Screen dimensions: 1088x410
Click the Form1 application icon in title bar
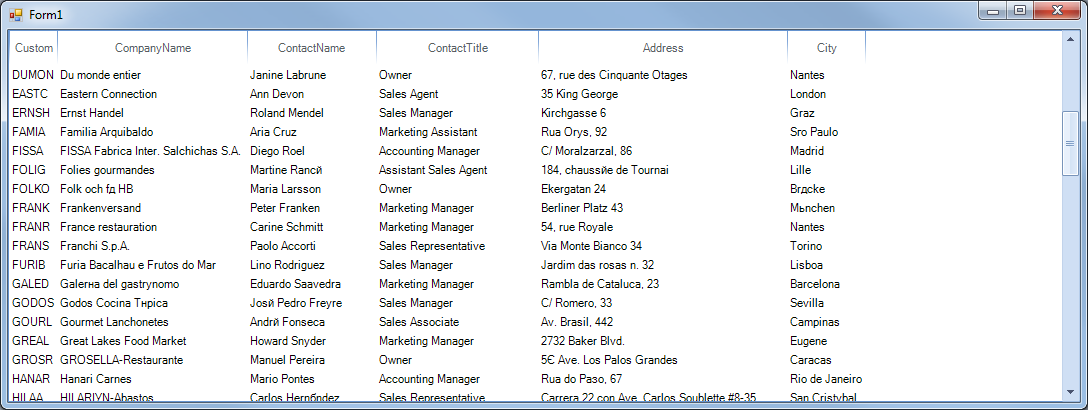click(x=15, y=12)
